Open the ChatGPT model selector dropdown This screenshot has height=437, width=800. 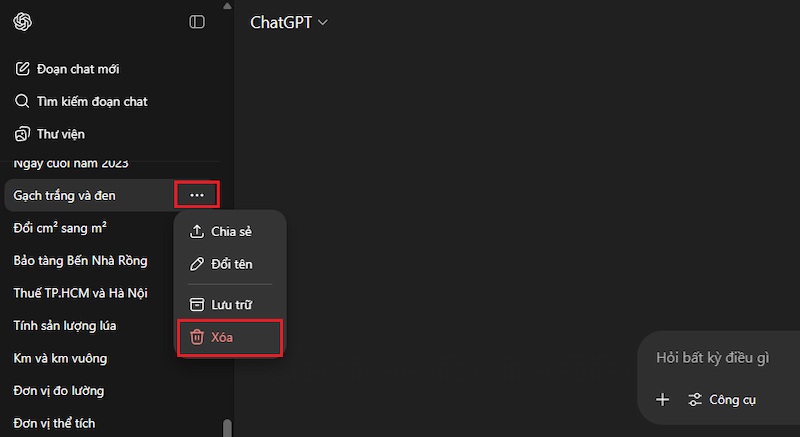coord(289,22)
